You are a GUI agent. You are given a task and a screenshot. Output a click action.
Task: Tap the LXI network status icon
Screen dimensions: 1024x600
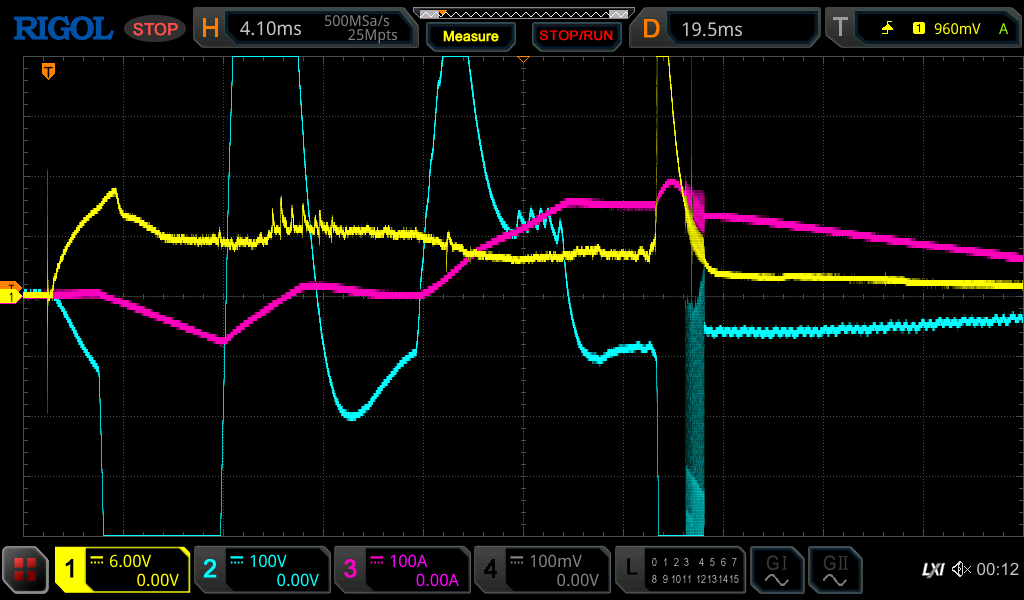[932, 570]
